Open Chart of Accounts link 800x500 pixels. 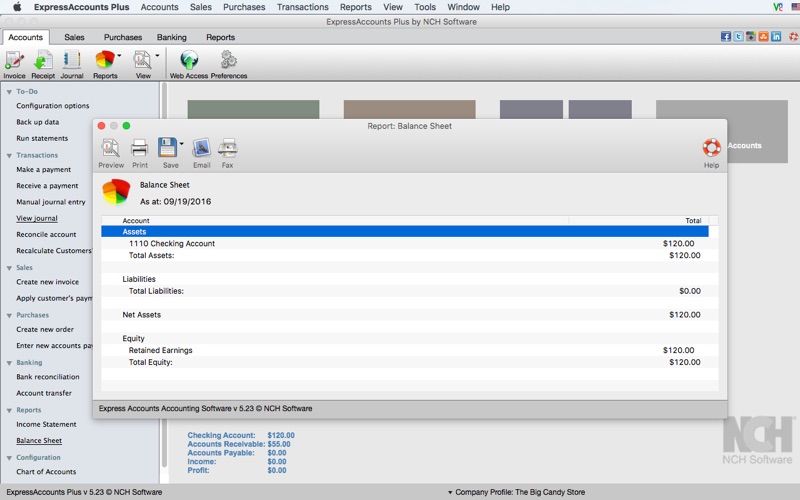(46, 472)
